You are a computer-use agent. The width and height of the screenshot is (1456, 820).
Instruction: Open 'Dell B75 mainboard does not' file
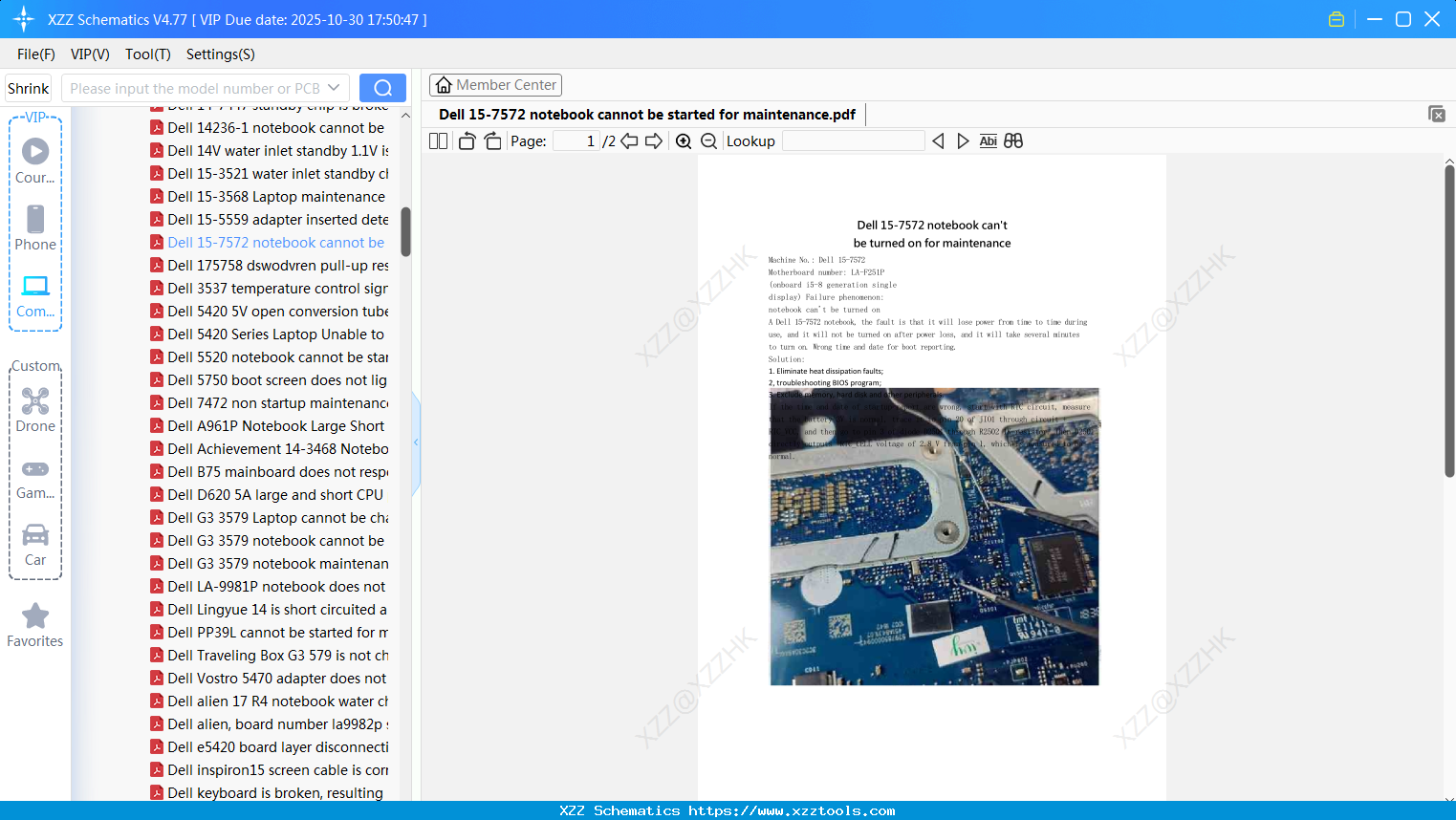click(x=269, y=472)
